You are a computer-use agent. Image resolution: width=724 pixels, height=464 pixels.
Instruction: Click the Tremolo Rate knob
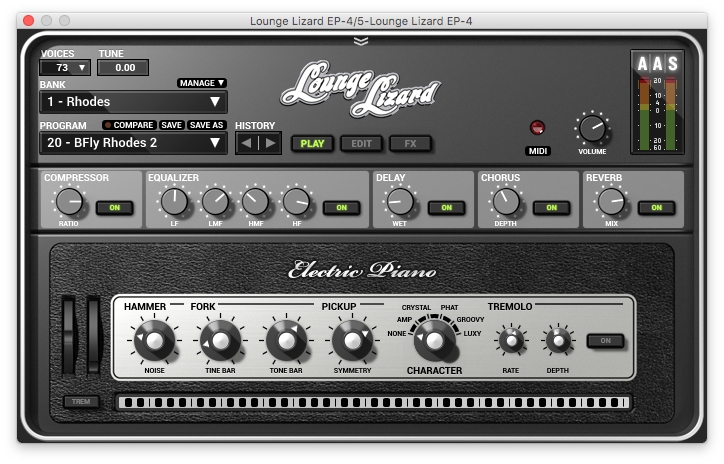(x=511, y=341)
